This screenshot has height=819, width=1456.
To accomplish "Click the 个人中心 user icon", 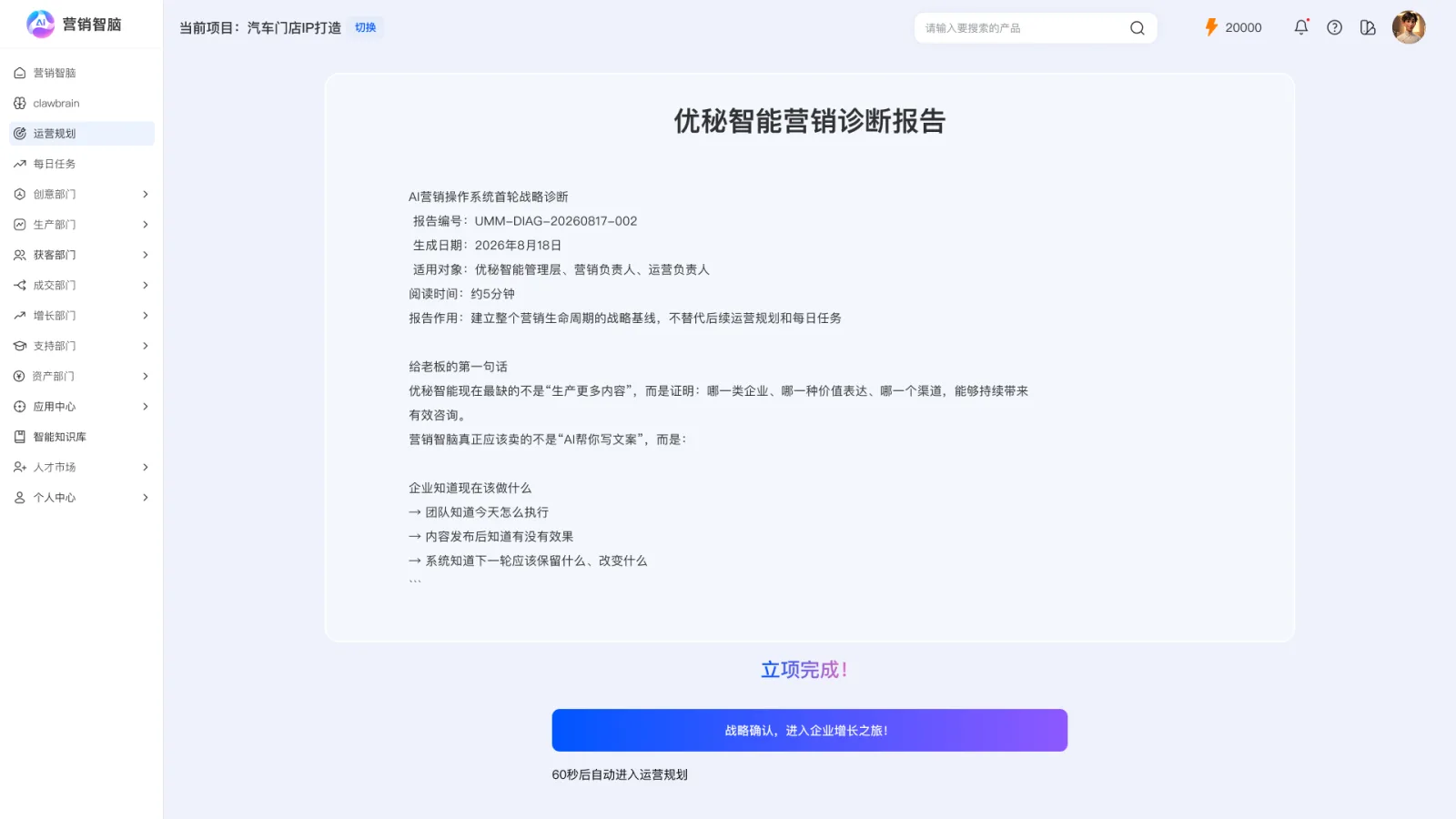I will [x=20, y=498].
